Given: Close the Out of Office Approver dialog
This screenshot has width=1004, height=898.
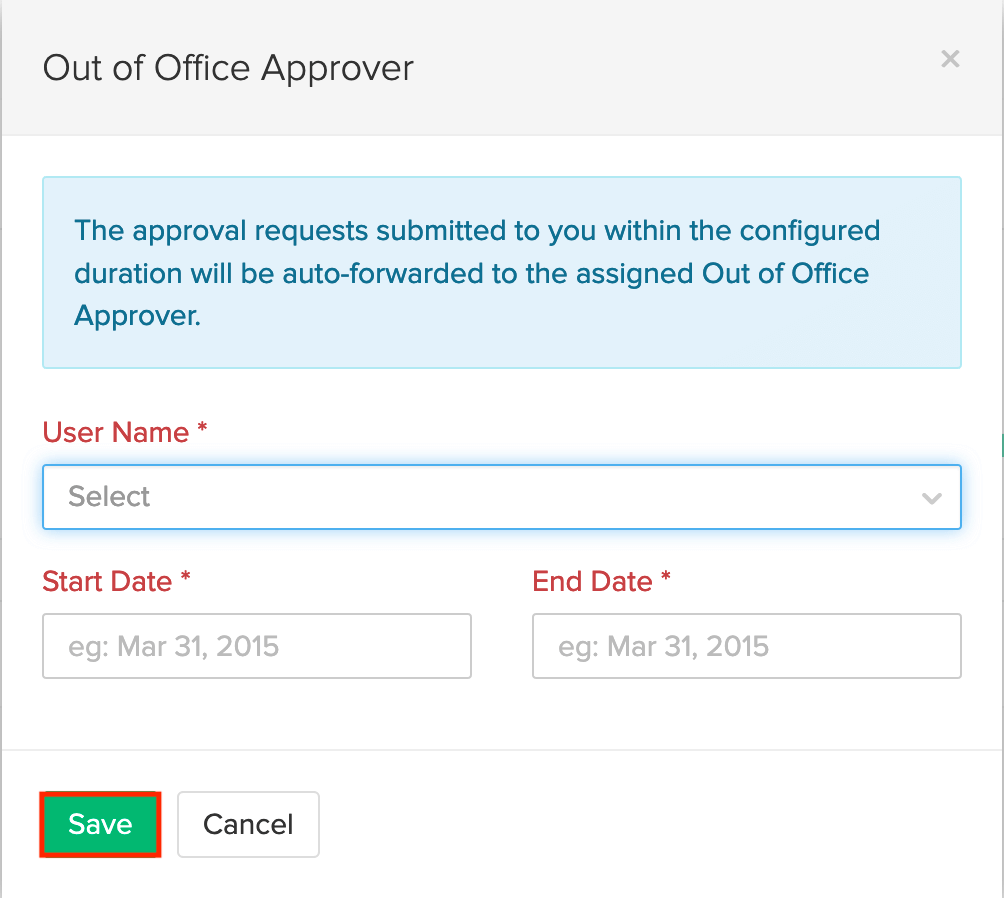Looking at the screenshot, I should click(950, 59).
